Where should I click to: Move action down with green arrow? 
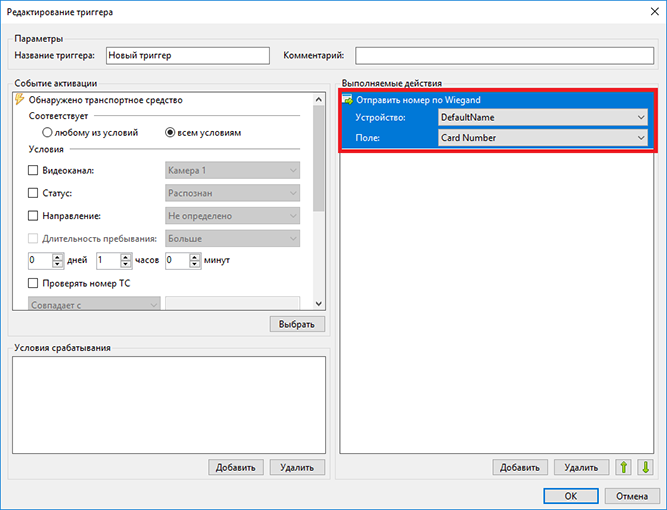click(645, 467)
